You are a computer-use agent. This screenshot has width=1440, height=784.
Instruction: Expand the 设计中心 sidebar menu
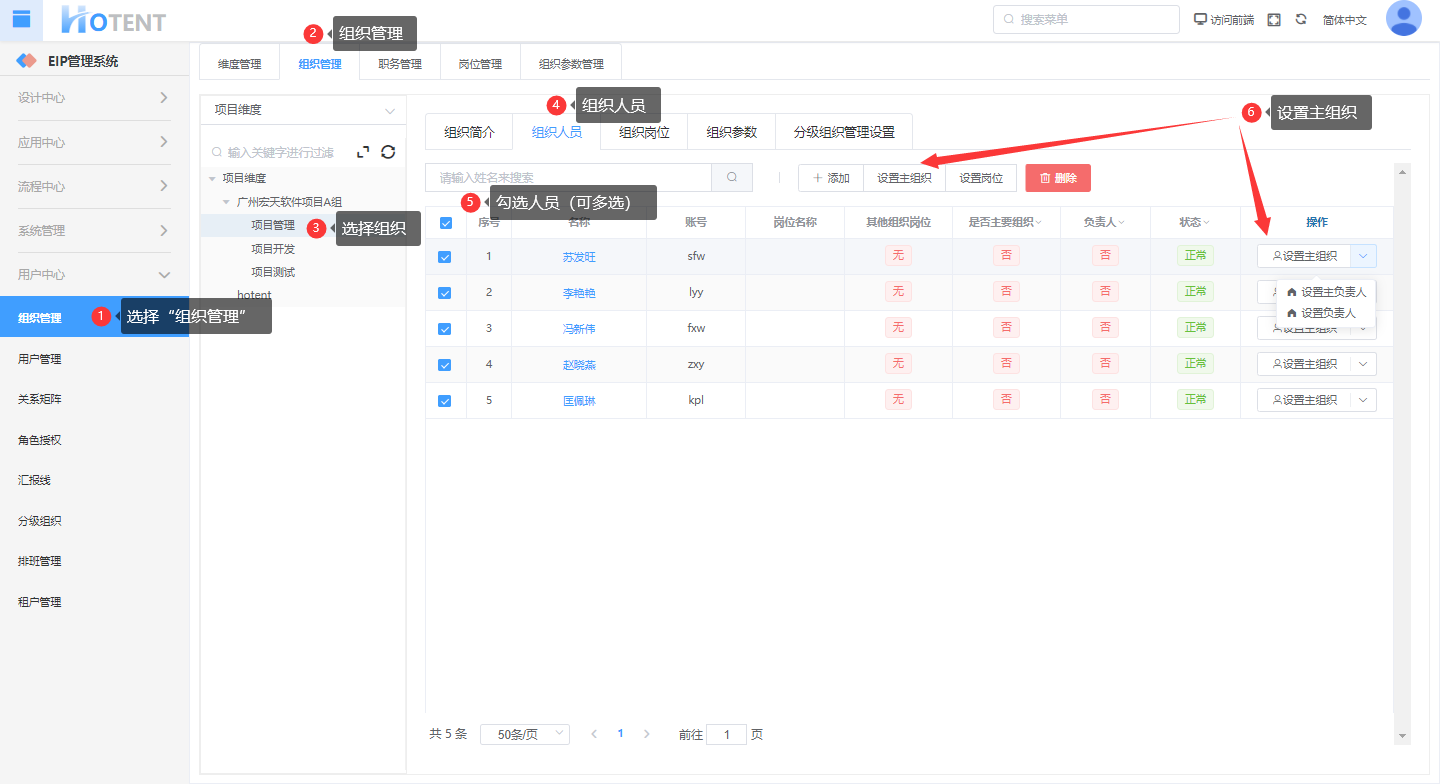[94, 98]
